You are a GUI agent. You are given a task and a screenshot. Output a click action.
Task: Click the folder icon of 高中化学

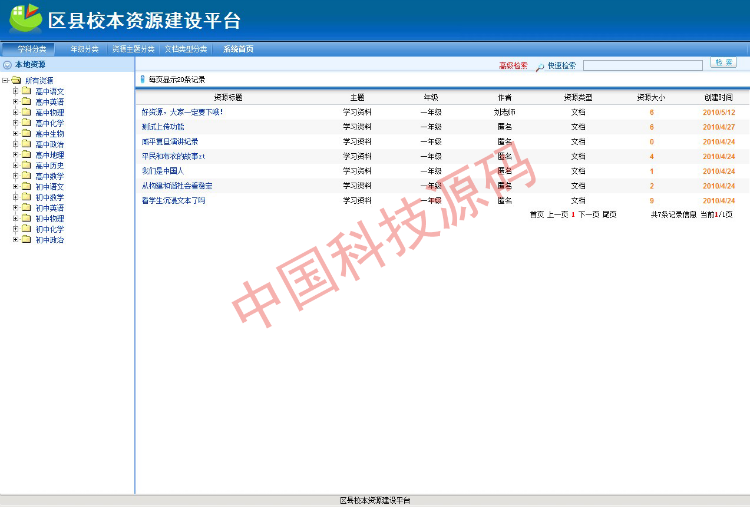point(27,122)
